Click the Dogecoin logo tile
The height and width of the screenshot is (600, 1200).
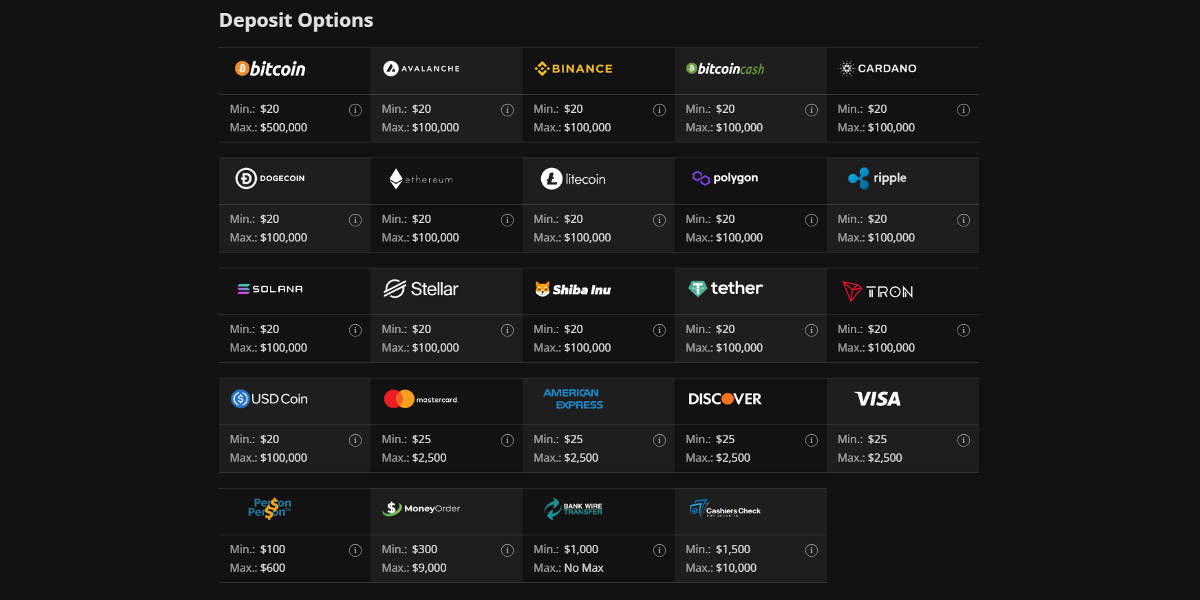pyautogui.click(x=270, y=179)
